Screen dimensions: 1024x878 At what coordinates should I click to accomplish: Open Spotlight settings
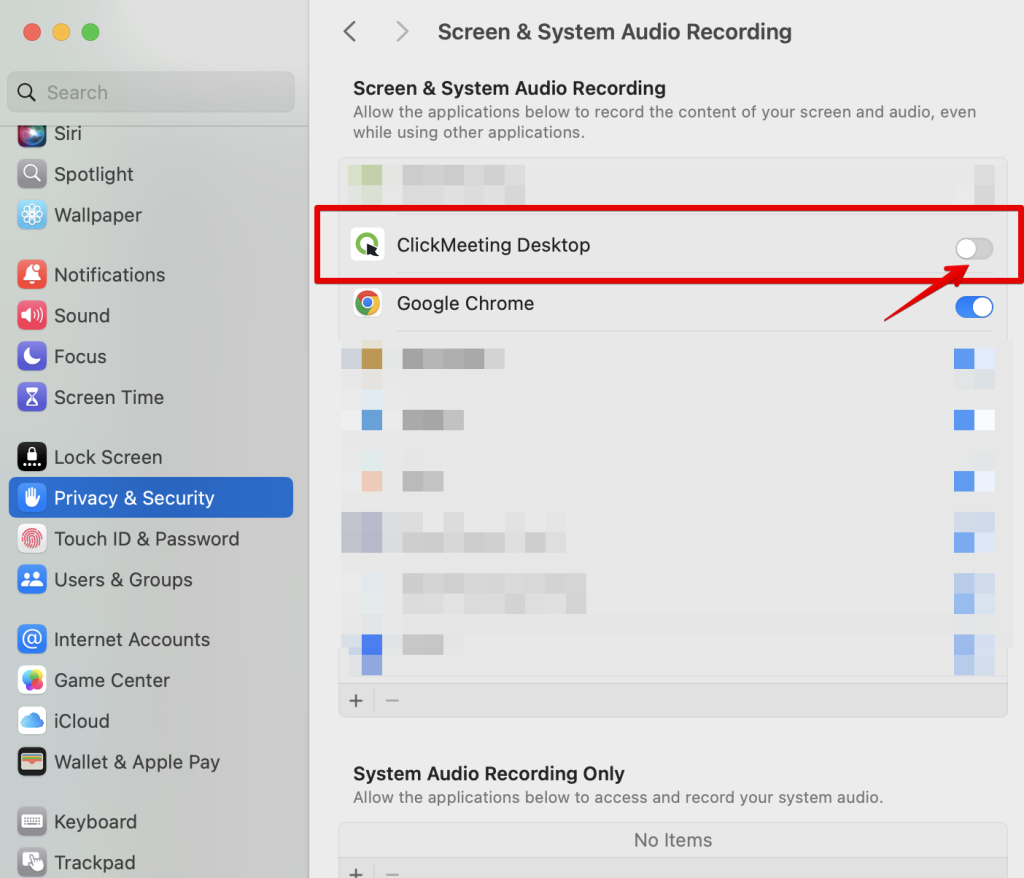click(93, 174)
